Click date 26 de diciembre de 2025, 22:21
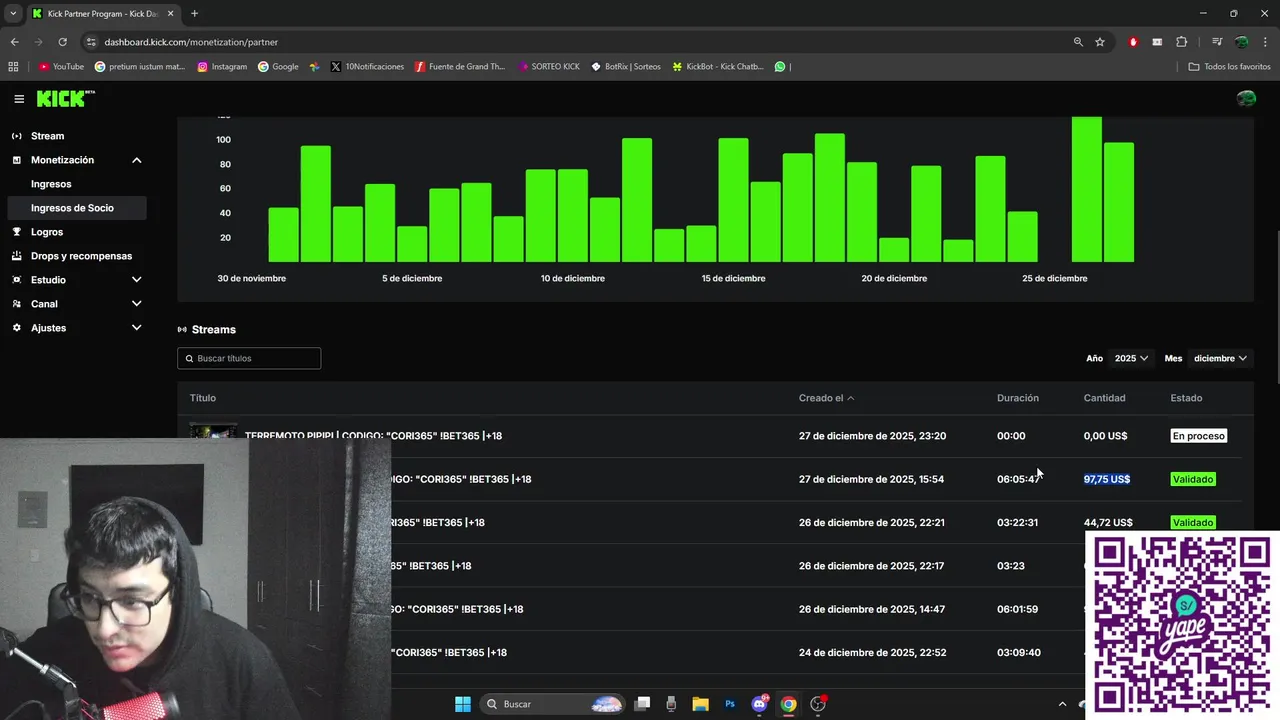Screen dimensions: 1280x720 pos(871,522)
